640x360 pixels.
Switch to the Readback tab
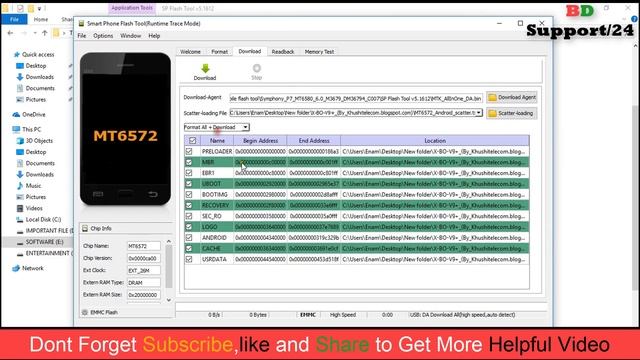pos(283,52)
